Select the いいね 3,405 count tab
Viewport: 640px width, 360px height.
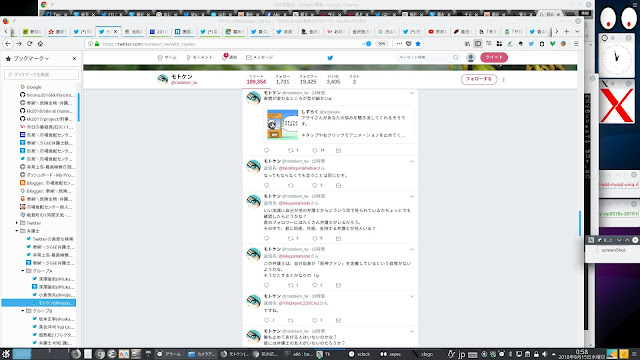pyautogui.click(x=333, y=79)
